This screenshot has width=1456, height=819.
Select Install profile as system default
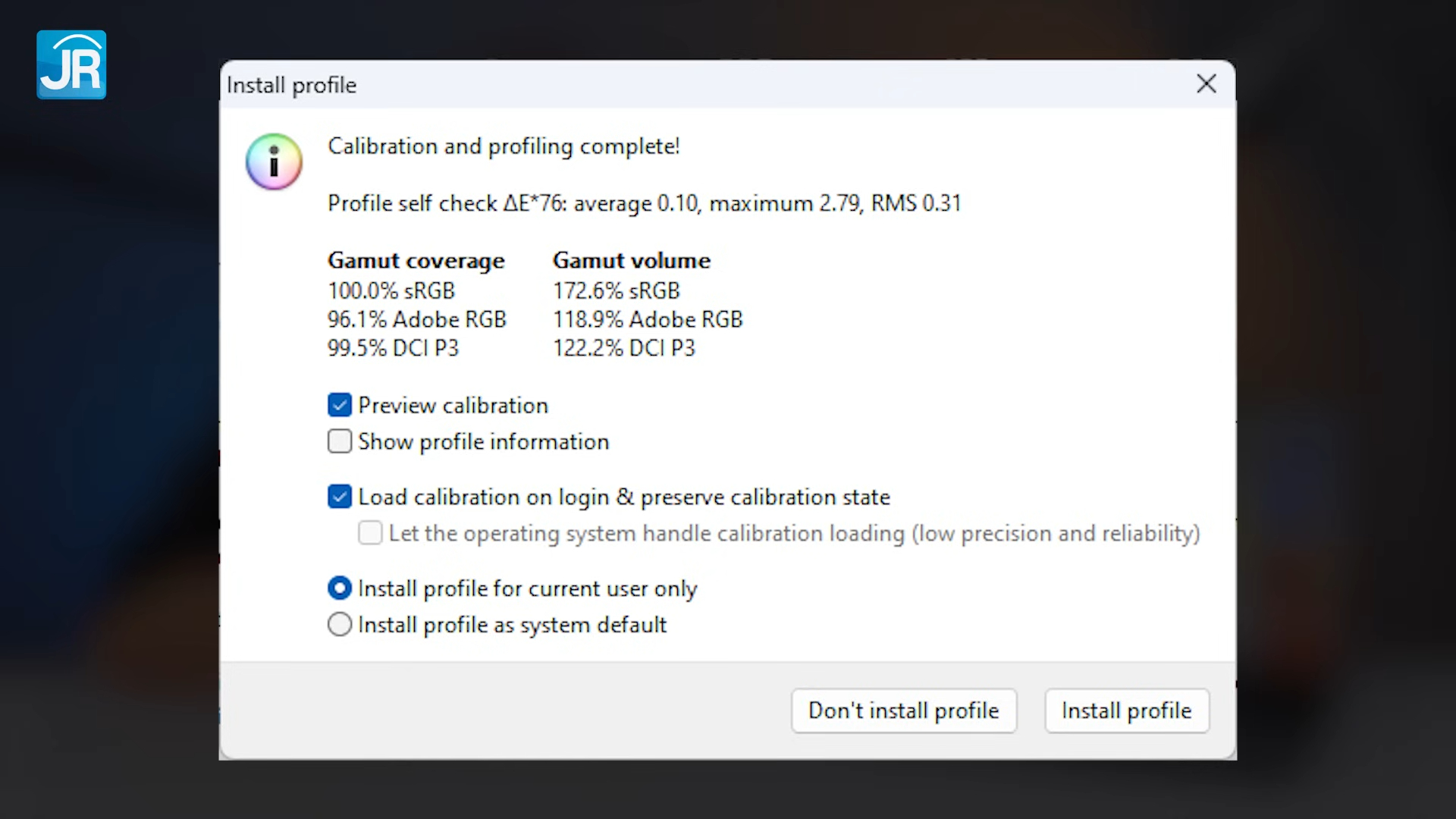tap(339, 624)
